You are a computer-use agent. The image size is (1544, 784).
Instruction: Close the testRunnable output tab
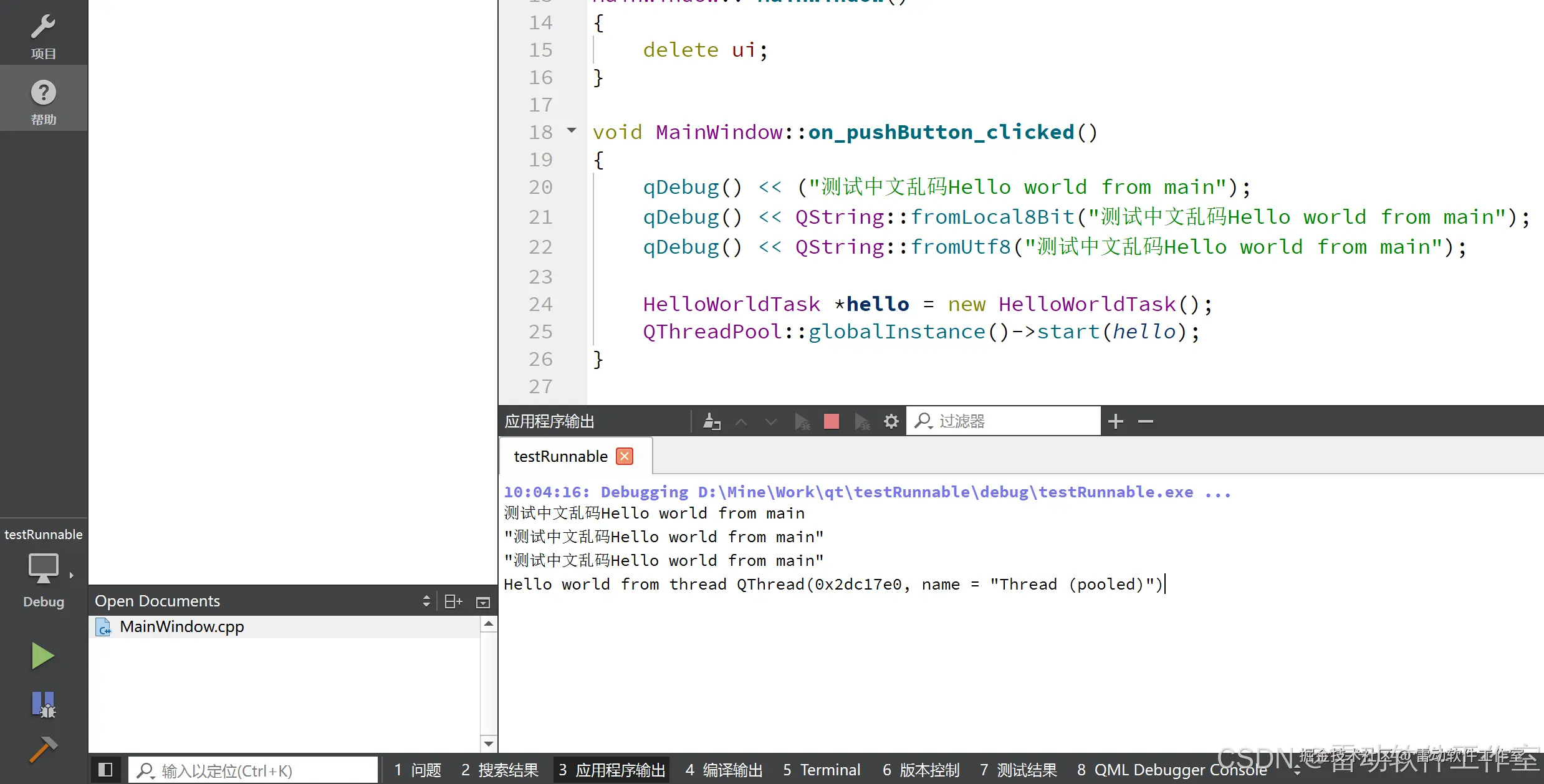click(624, 456)
